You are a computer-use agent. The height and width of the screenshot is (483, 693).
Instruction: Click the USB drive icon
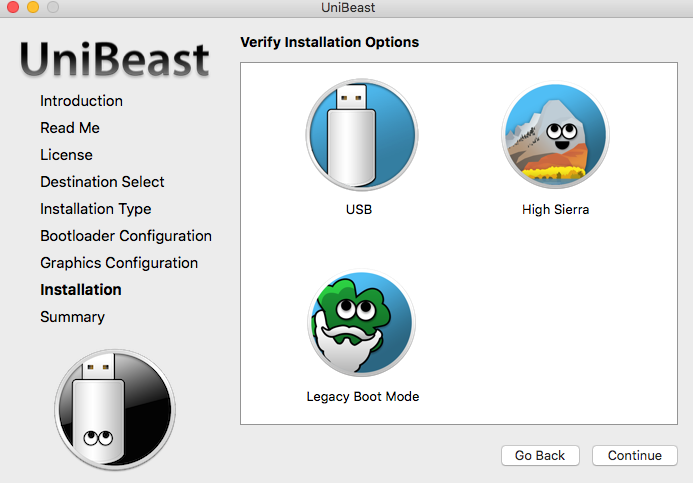click(x=361, y=135)
